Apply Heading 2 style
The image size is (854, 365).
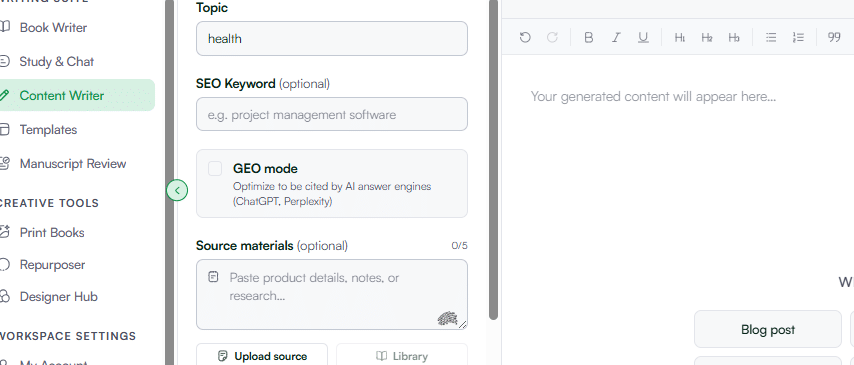click(707, 38)
